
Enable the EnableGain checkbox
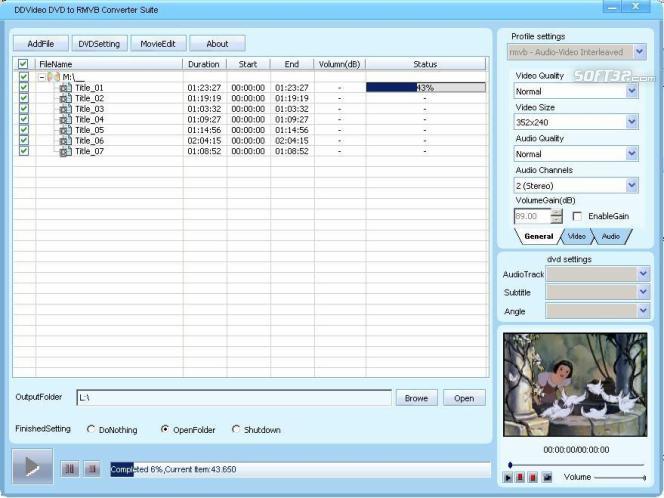[x=577, y=216]
